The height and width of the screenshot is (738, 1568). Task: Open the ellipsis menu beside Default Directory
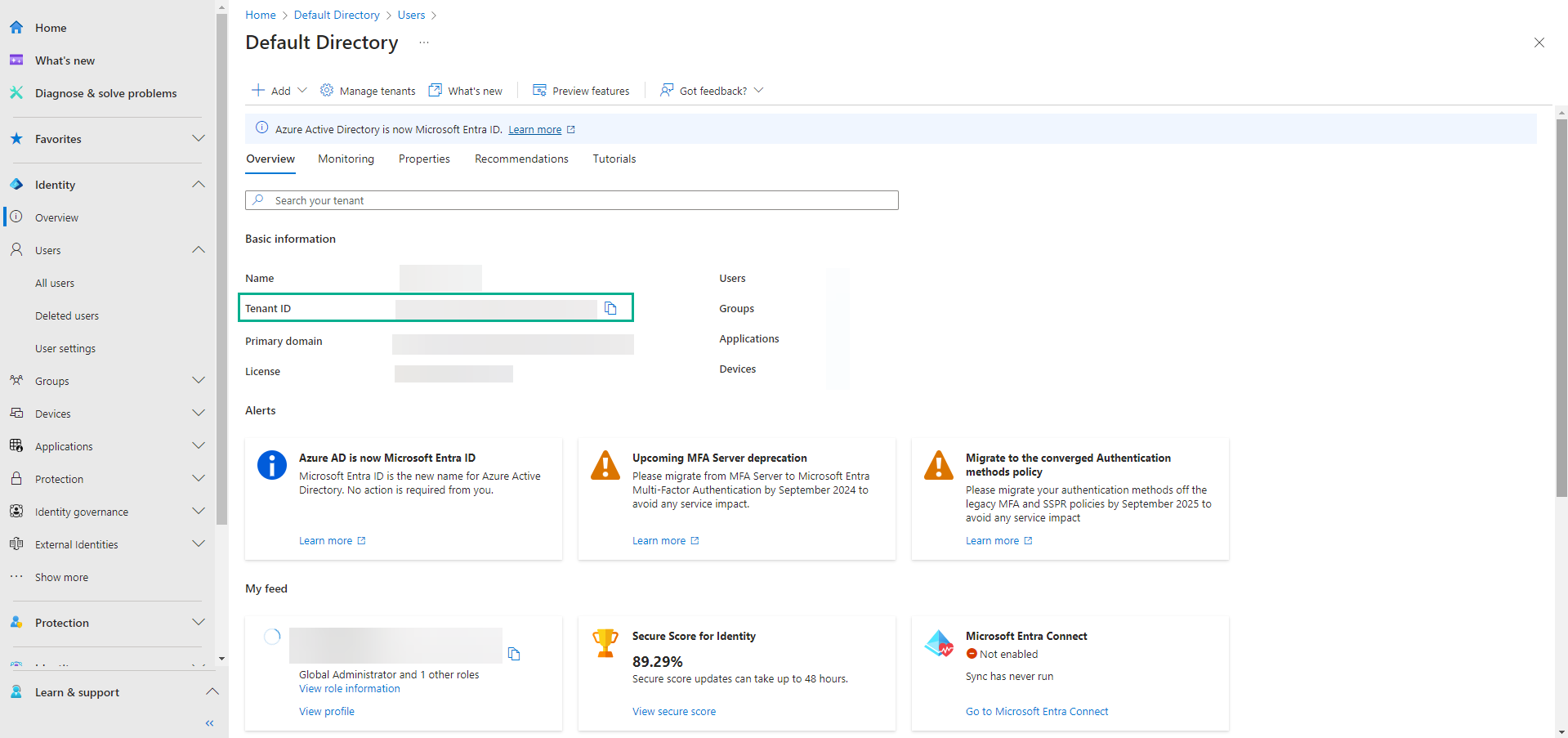[423, 42]
